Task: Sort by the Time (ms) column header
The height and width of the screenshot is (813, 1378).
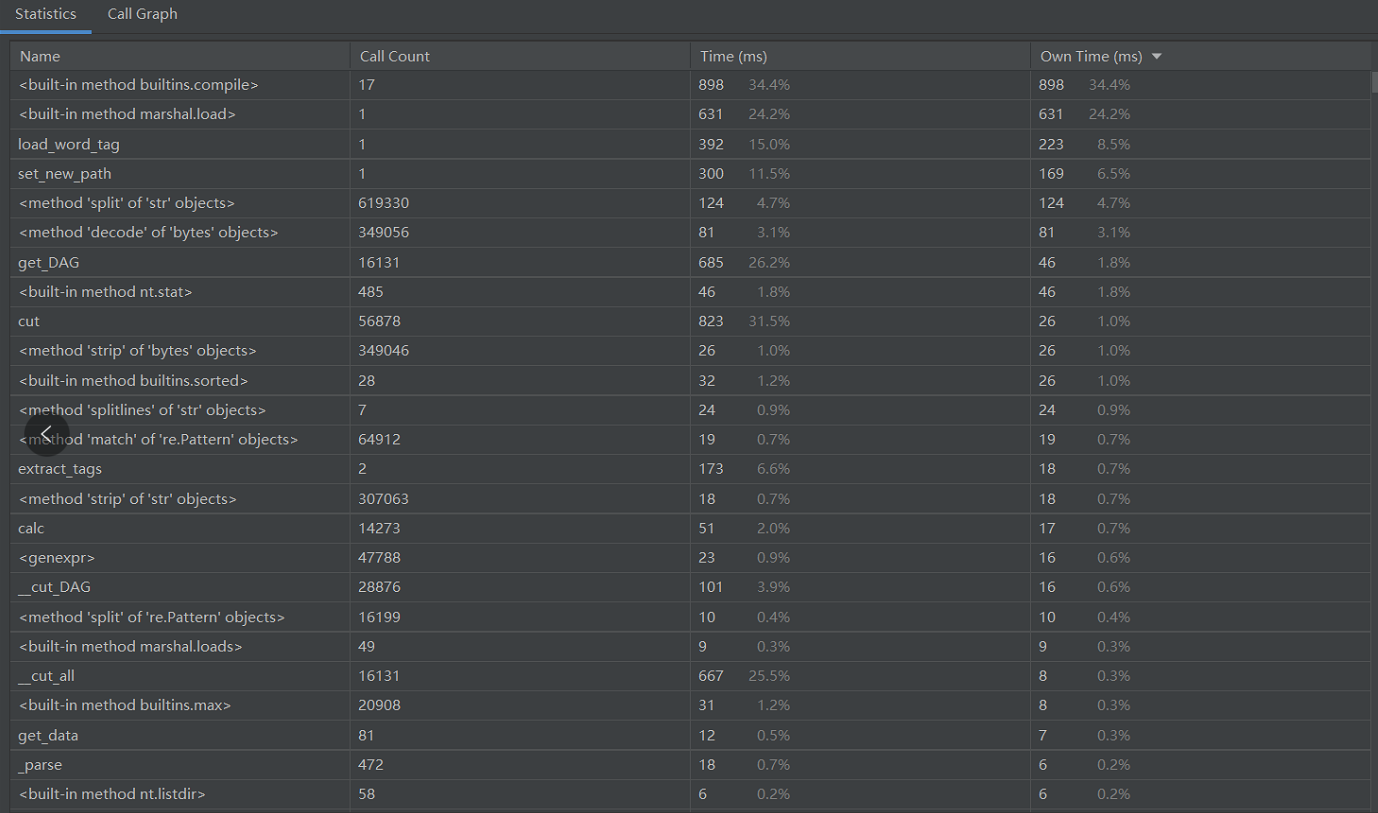Action: tap(734, 57)
